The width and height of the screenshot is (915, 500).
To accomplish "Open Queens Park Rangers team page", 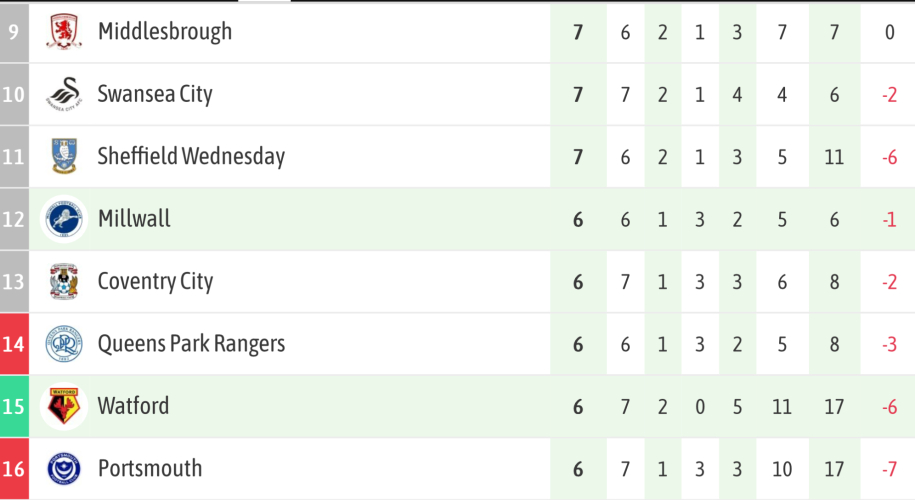I will 191,344.
